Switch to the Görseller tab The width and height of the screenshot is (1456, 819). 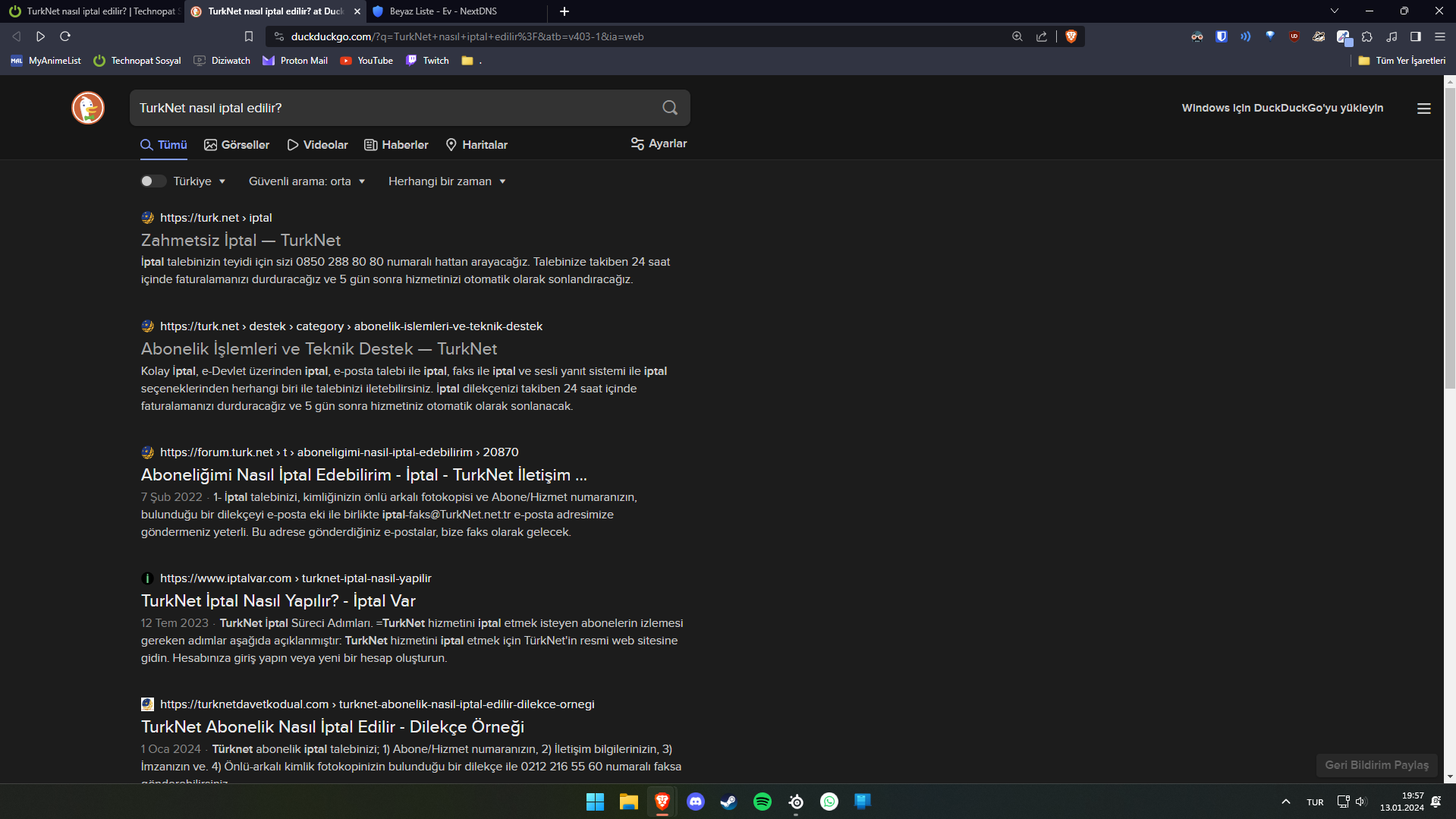tap(237, 145)
